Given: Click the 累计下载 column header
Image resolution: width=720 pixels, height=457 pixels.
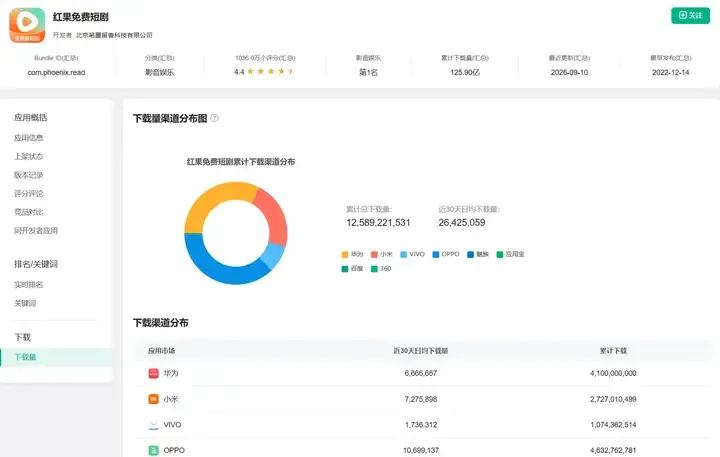Looking at the screenshot, I should pyautogui.click(x=613, y=351).
